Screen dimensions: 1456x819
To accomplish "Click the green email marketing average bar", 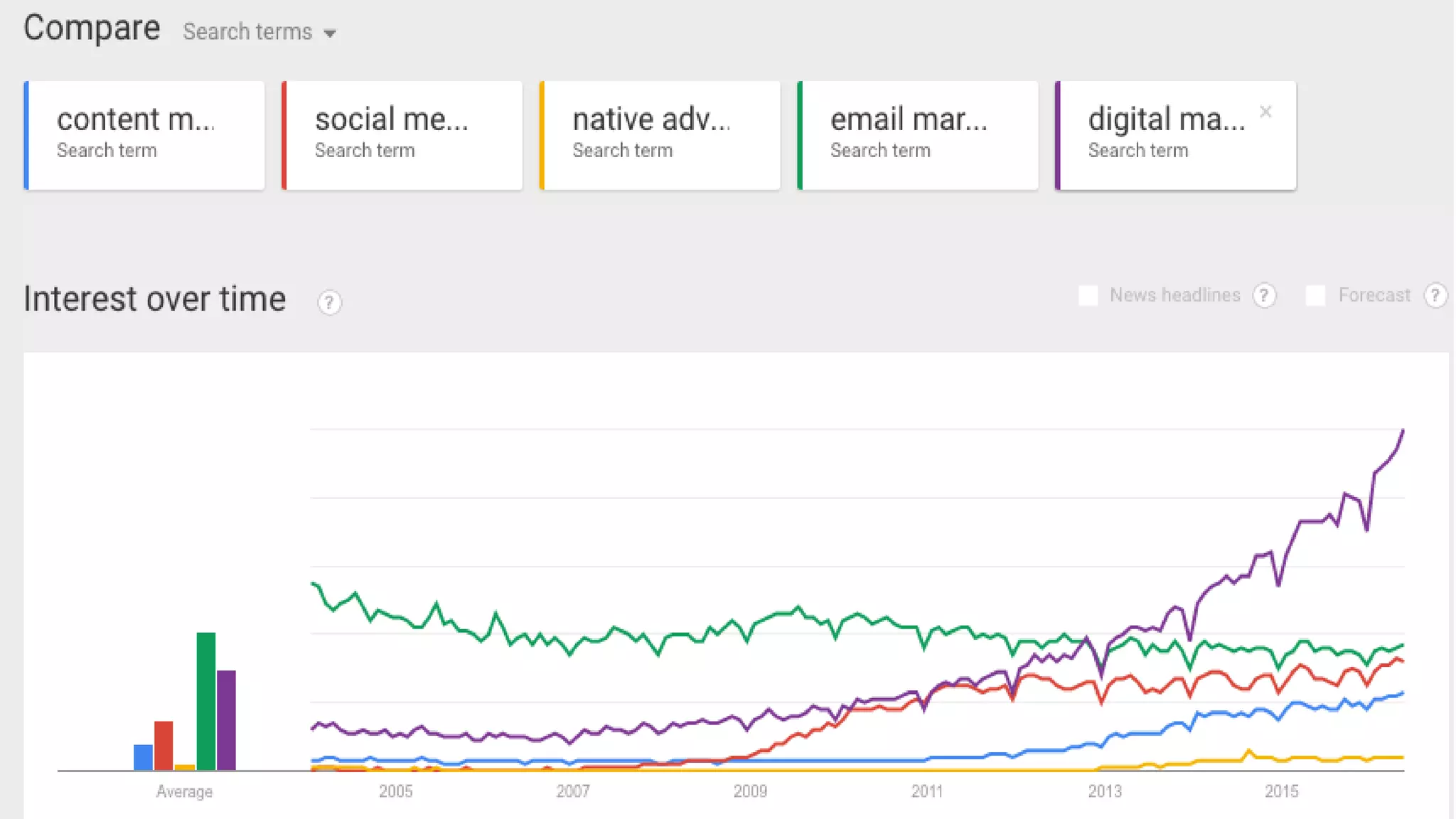I will click(206, 700).
